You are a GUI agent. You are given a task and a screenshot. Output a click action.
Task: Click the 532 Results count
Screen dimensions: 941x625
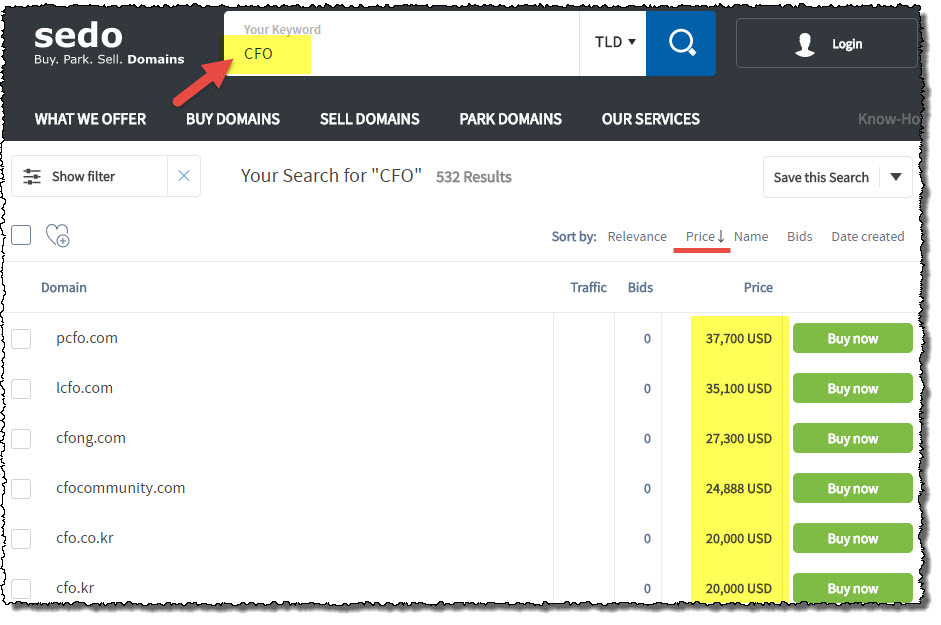tap(474, 177)
